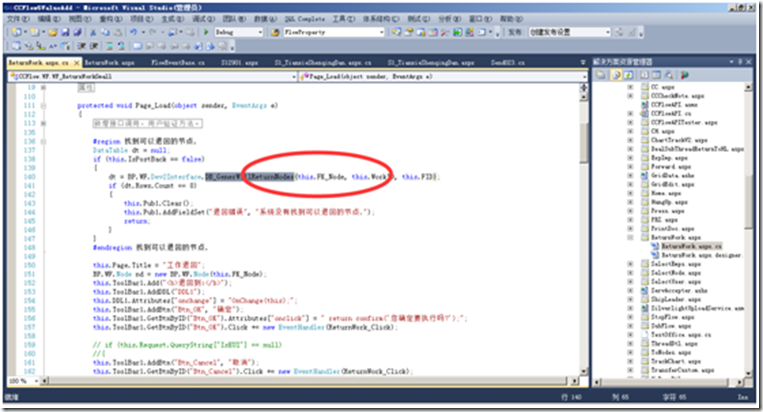Click View Designer icon in Solution Explorer toolbar
Screen dimensions: 763x412
[x=656, y=75]
